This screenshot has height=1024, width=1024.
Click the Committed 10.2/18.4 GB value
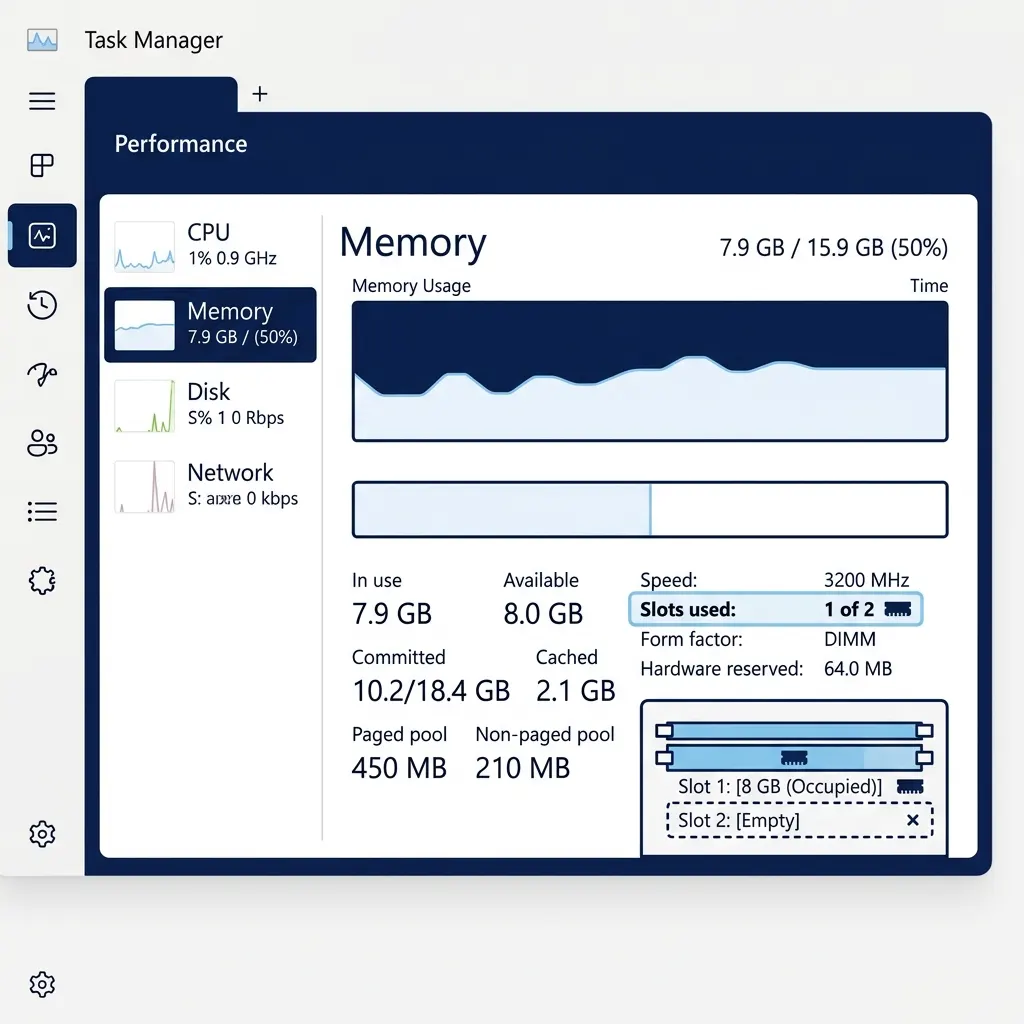pos(431,691)
